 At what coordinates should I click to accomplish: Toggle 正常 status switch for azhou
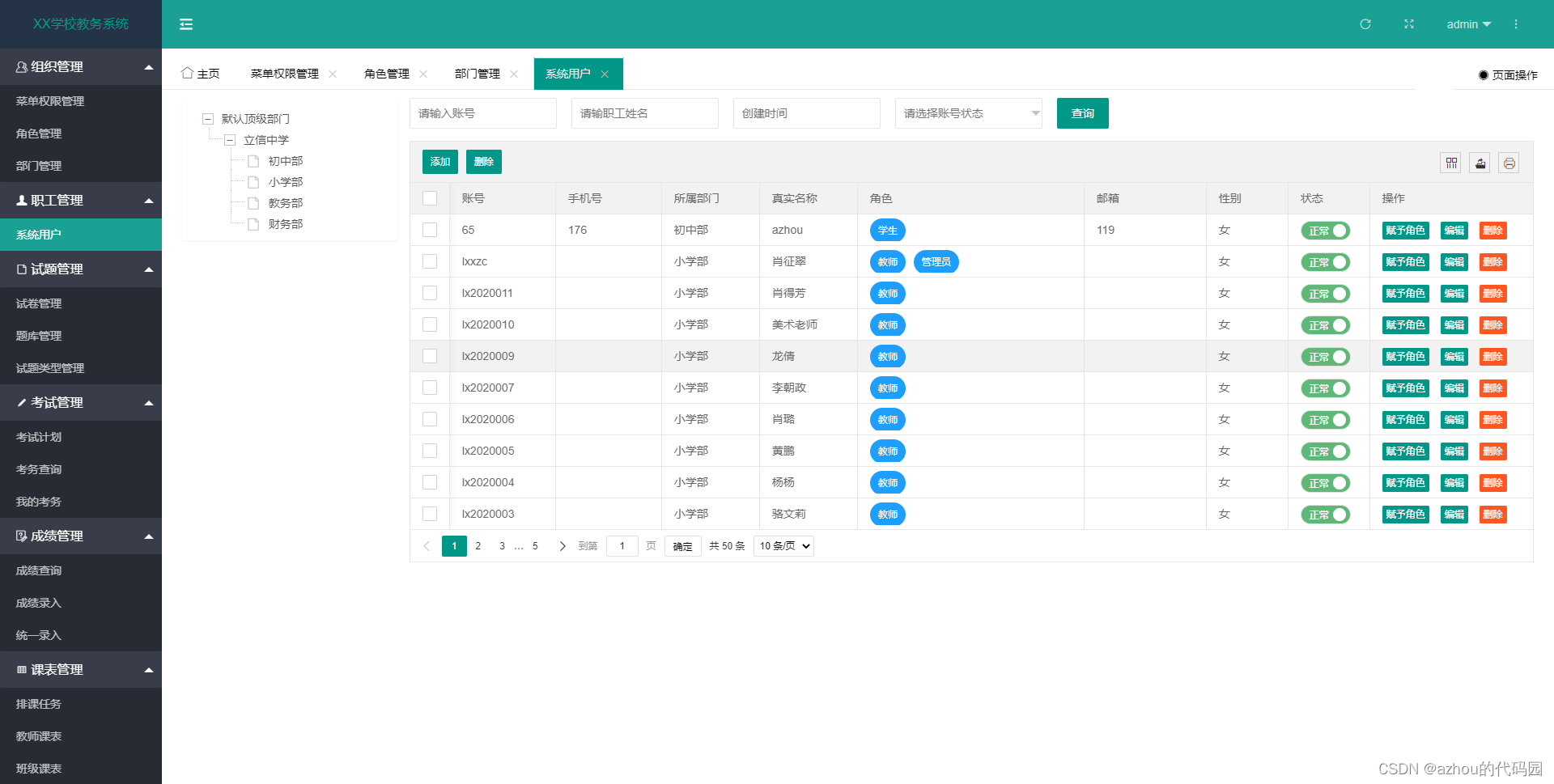[x=1326, y=231]
